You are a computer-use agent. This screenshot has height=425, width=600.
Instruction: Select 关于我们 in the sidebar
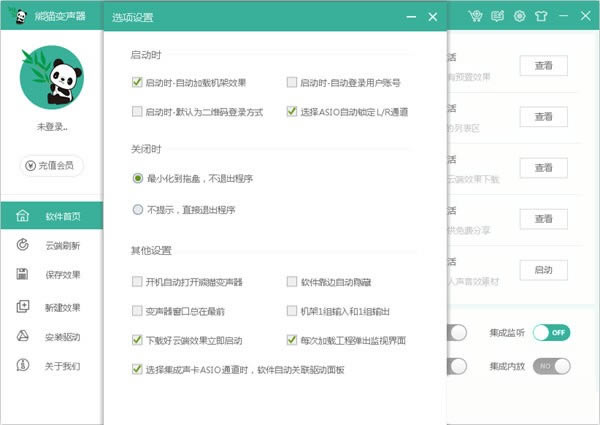[52, 366]
